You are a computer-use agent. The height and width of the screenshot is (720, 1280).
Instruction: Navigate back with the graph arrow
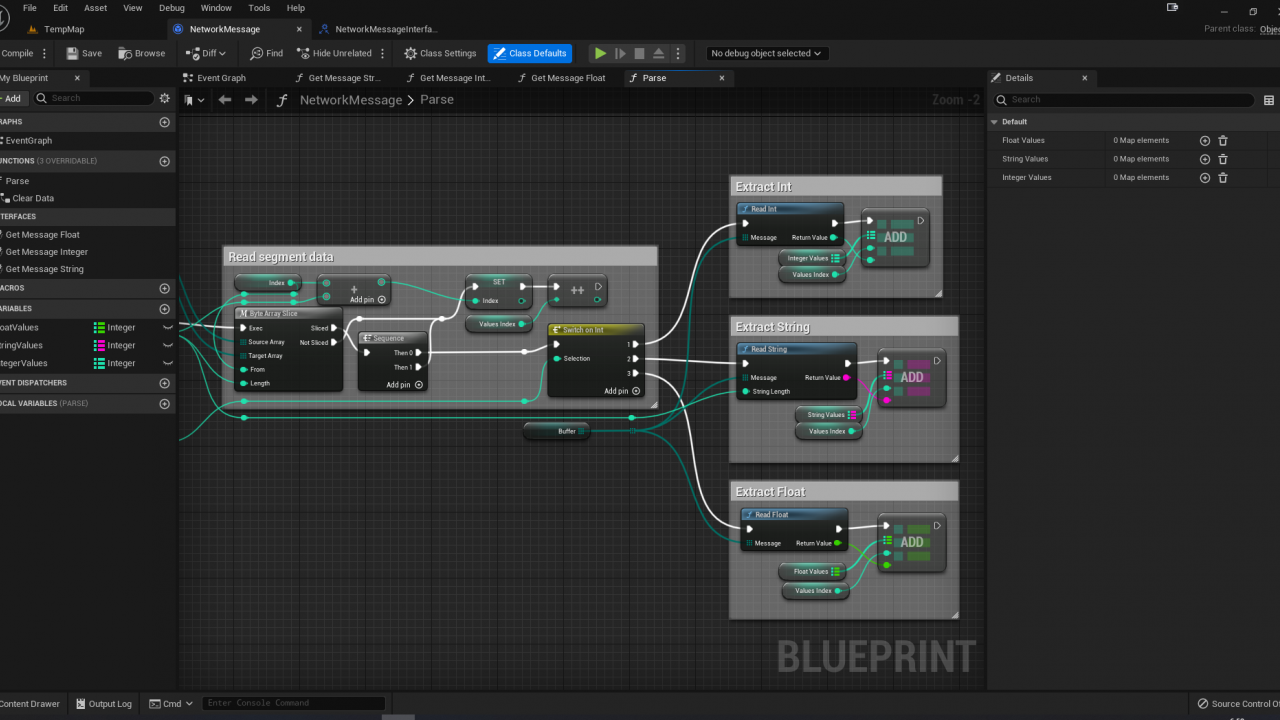[x=225, y=100]
